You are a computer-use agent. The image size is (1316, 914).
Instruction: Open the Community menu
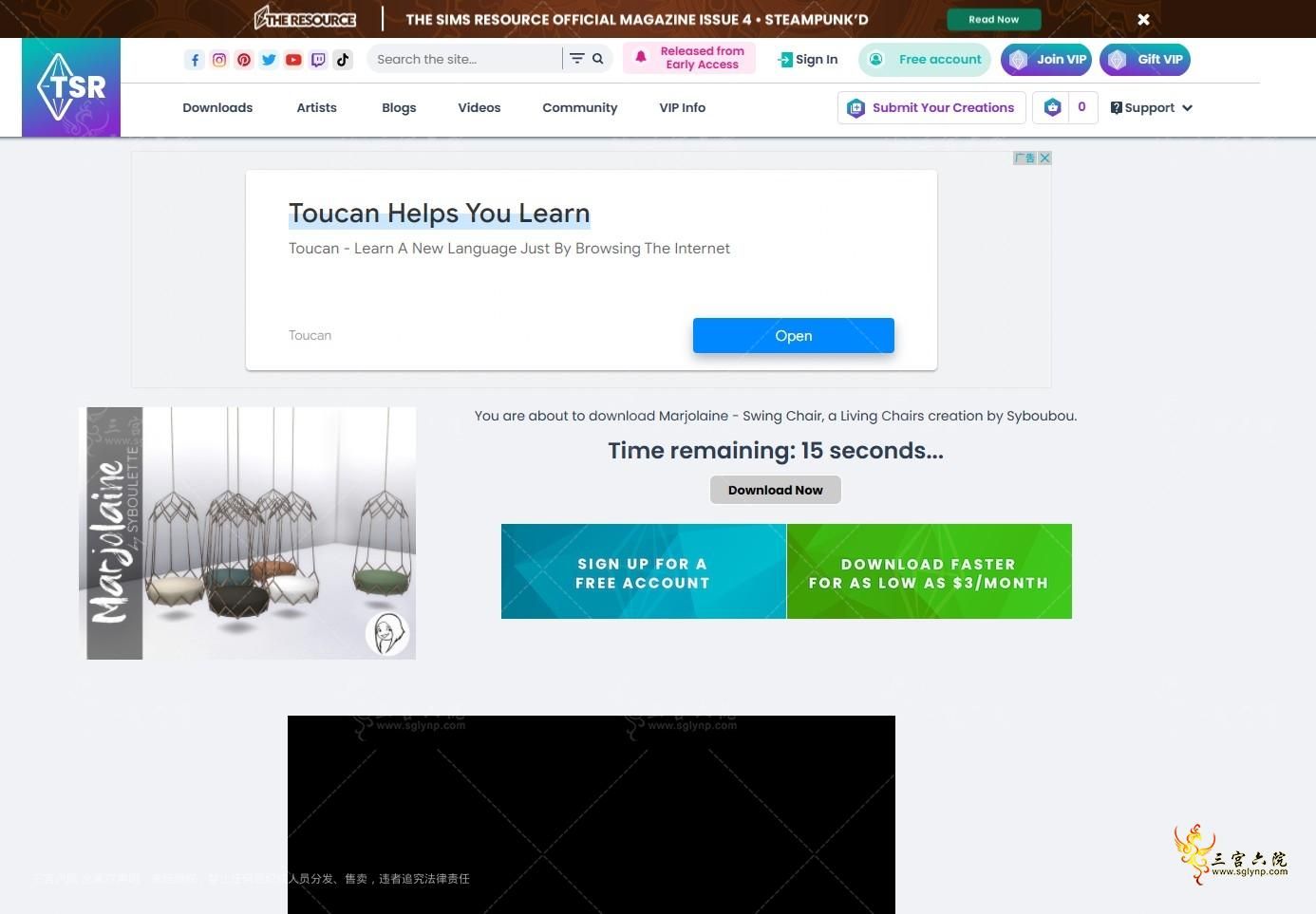580,107
